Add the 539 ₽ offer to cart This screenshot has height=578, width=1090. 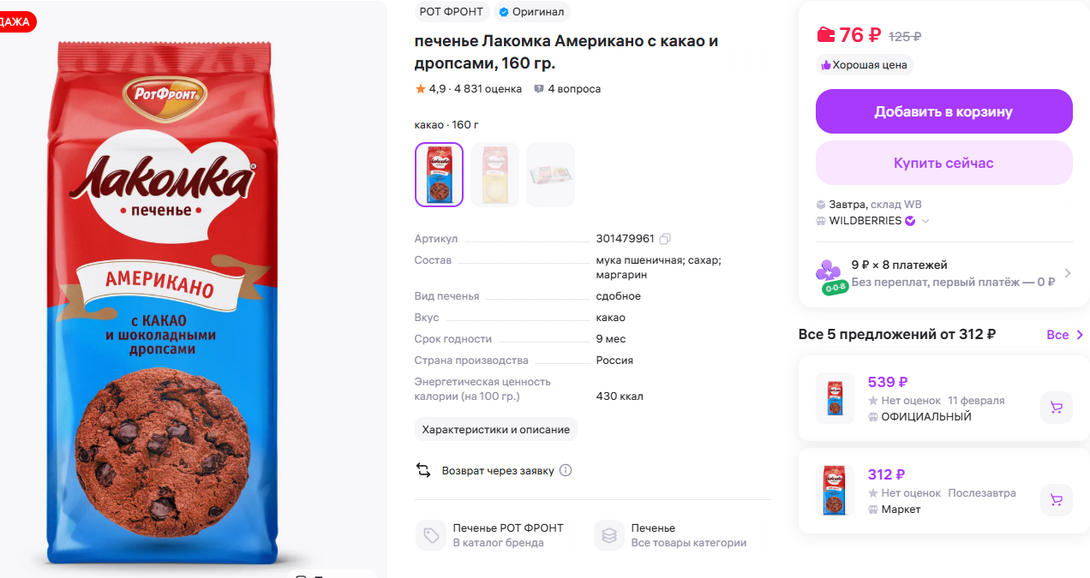[x=1055, y=407]
